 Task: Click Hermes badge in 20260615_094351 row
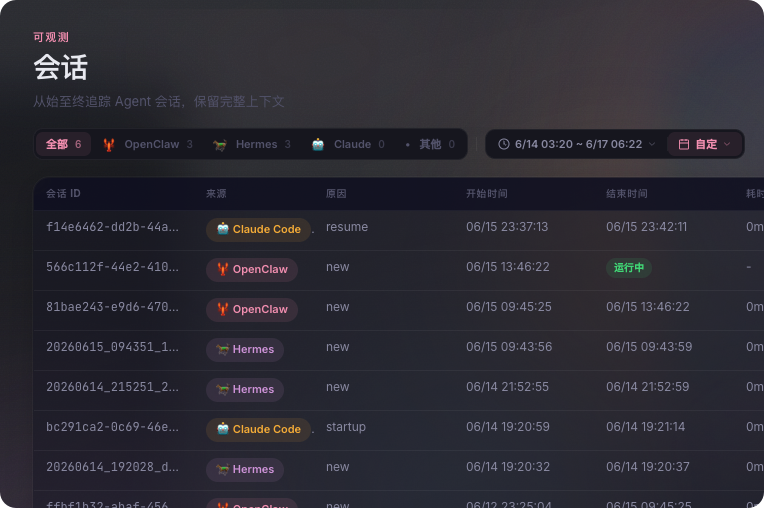click(x=245, y=349)
